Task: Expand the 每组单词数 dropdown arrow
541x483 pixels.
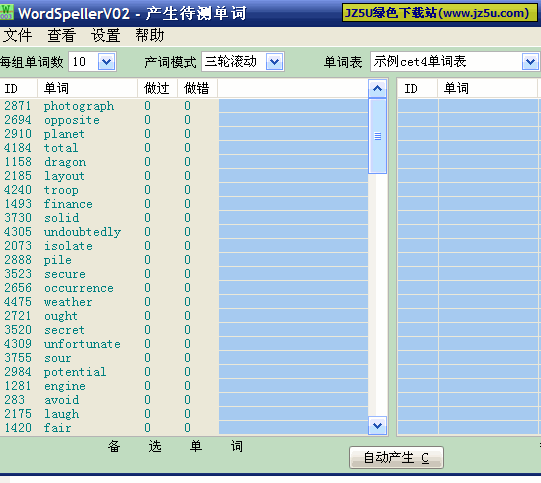Action: tap(107, 62)
